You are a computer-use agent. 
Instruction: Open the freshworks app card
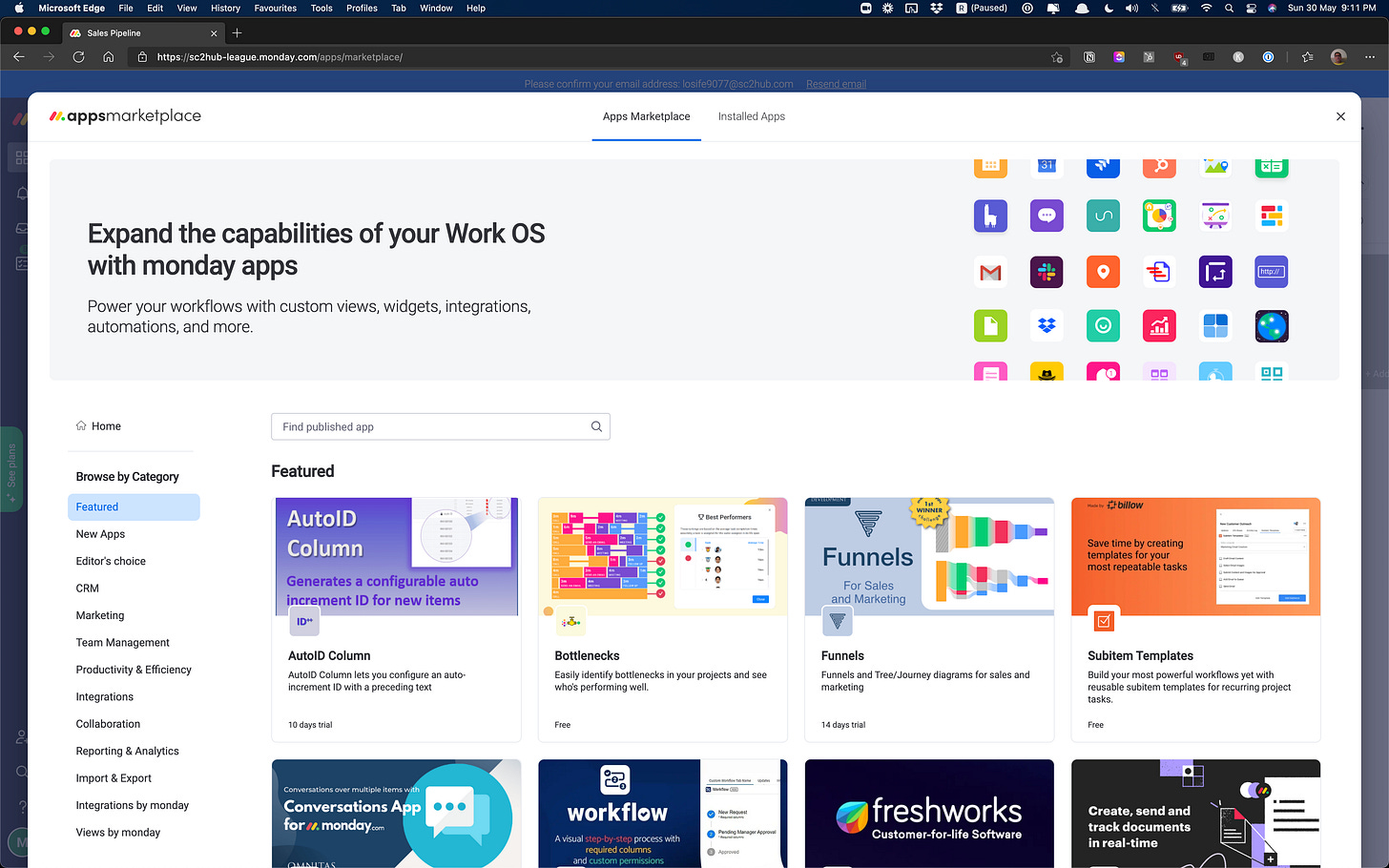[x=929, y=814]
